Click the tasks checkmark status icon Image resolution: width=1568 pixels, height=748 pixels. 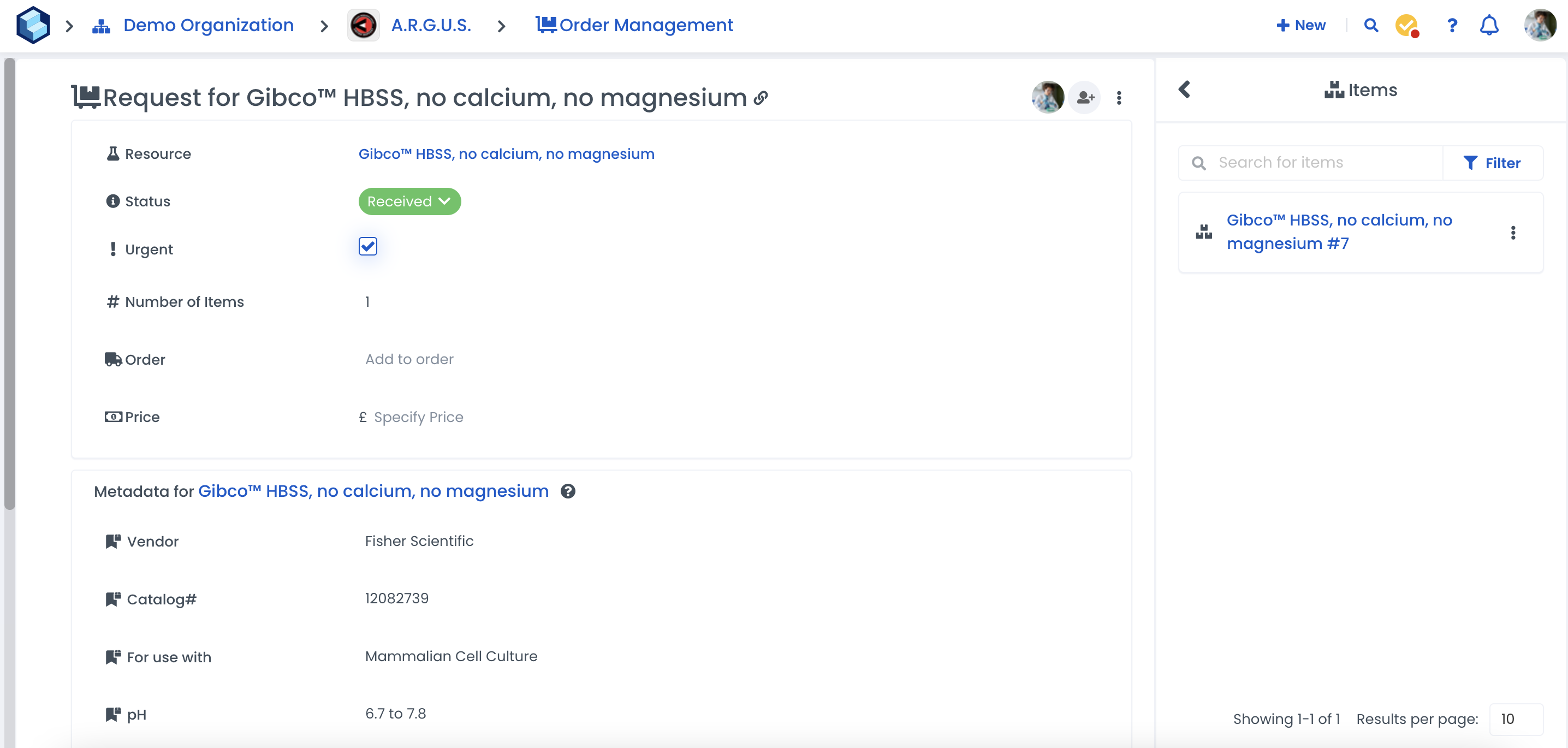(x=1407, y=25)
